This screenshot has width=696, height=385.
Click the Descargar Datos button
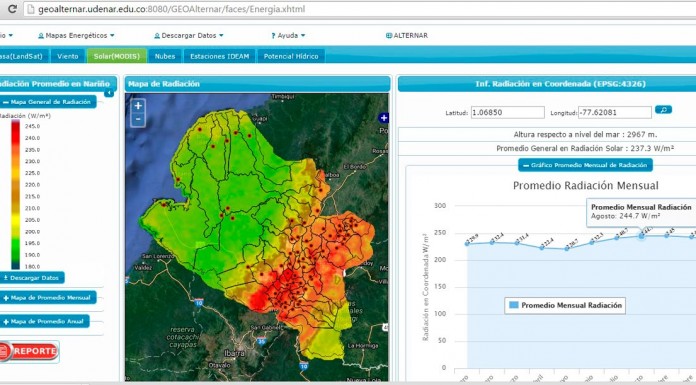[x=32, y=278]
